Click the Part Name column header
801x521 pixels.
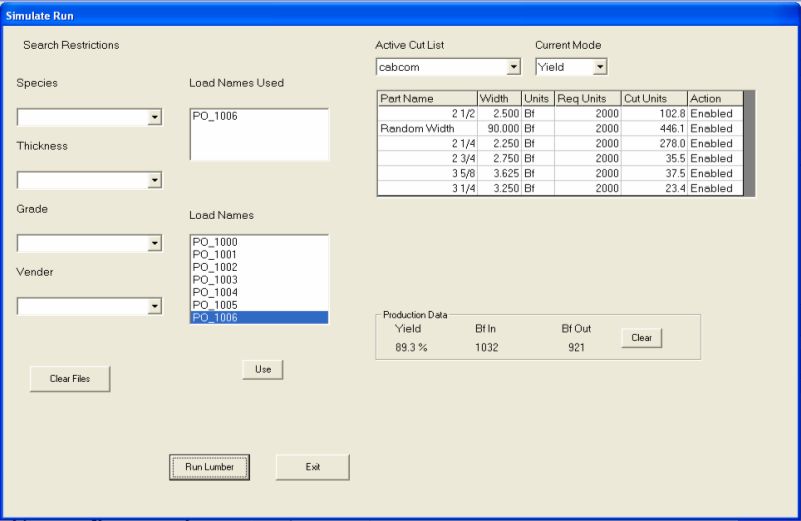(x=427, y=99)
